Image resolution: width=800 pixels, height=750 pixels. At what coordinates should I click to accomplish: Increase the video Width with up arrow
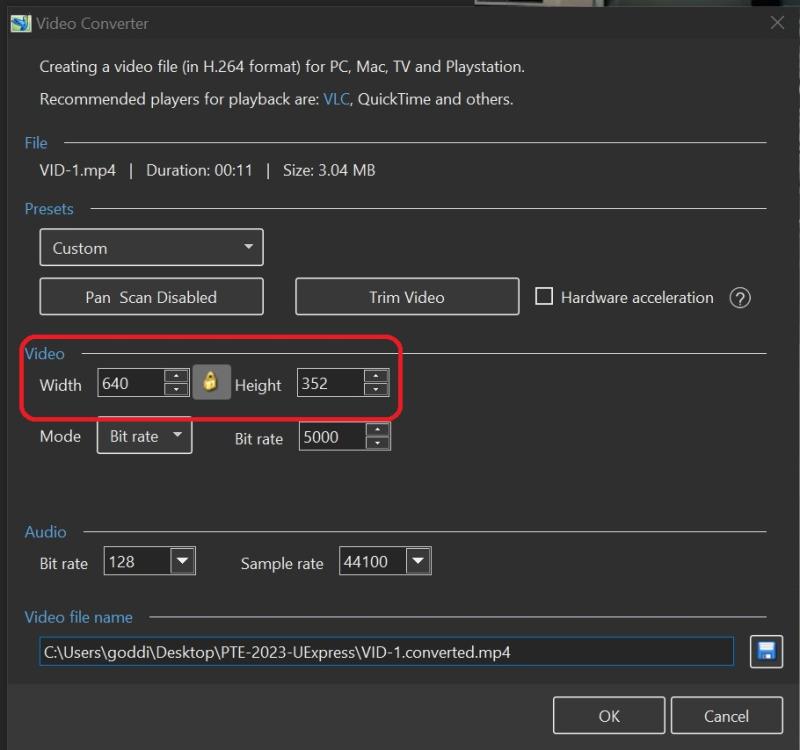click(x=177, y=377)
